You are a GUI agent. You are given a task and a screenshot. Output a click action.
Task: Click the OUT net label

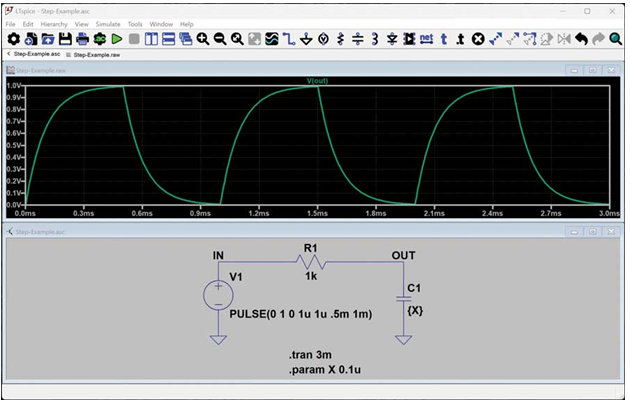(x=403, y=256)
